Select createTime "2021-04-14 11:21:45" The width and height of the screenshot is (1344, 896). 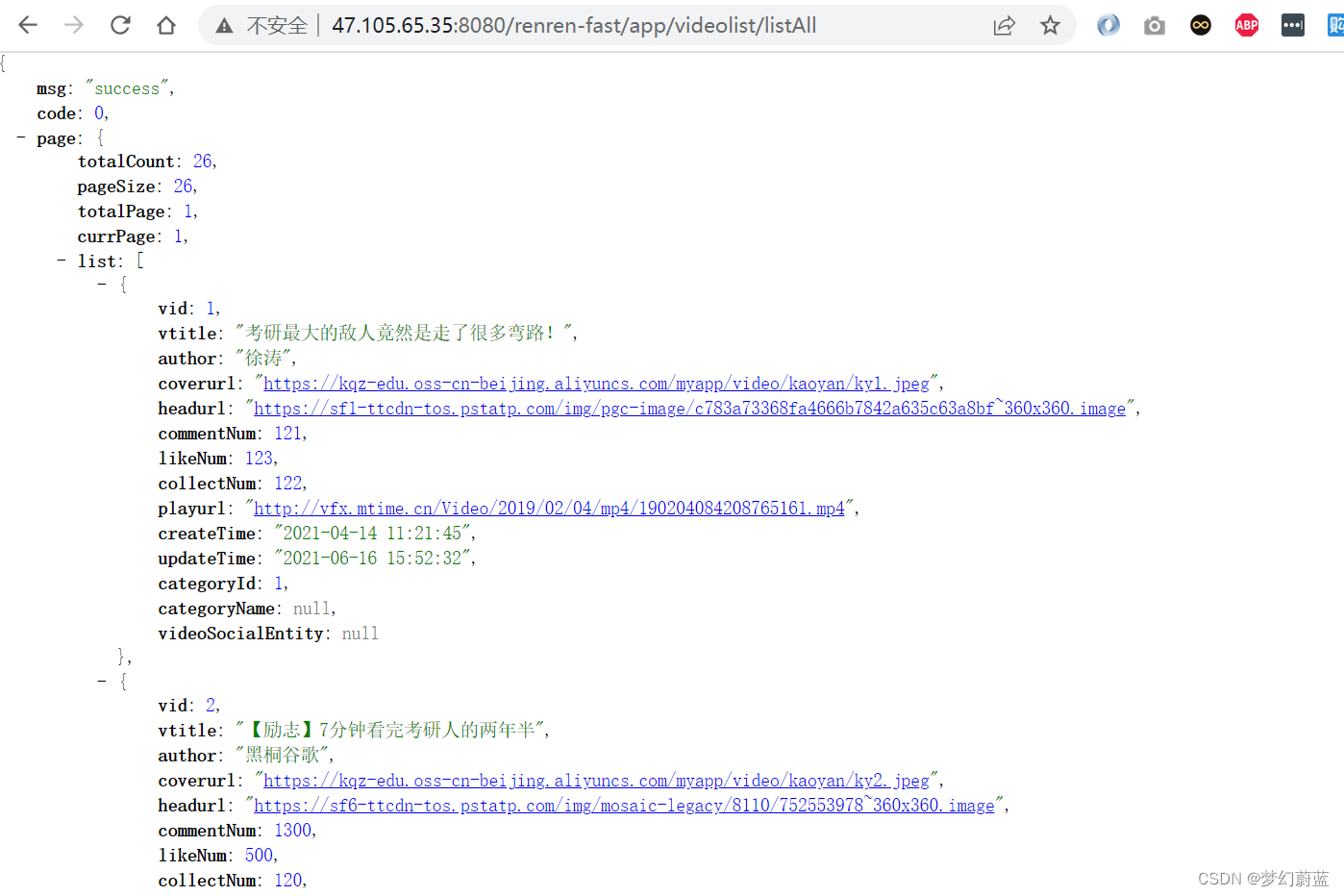point(372,534)
